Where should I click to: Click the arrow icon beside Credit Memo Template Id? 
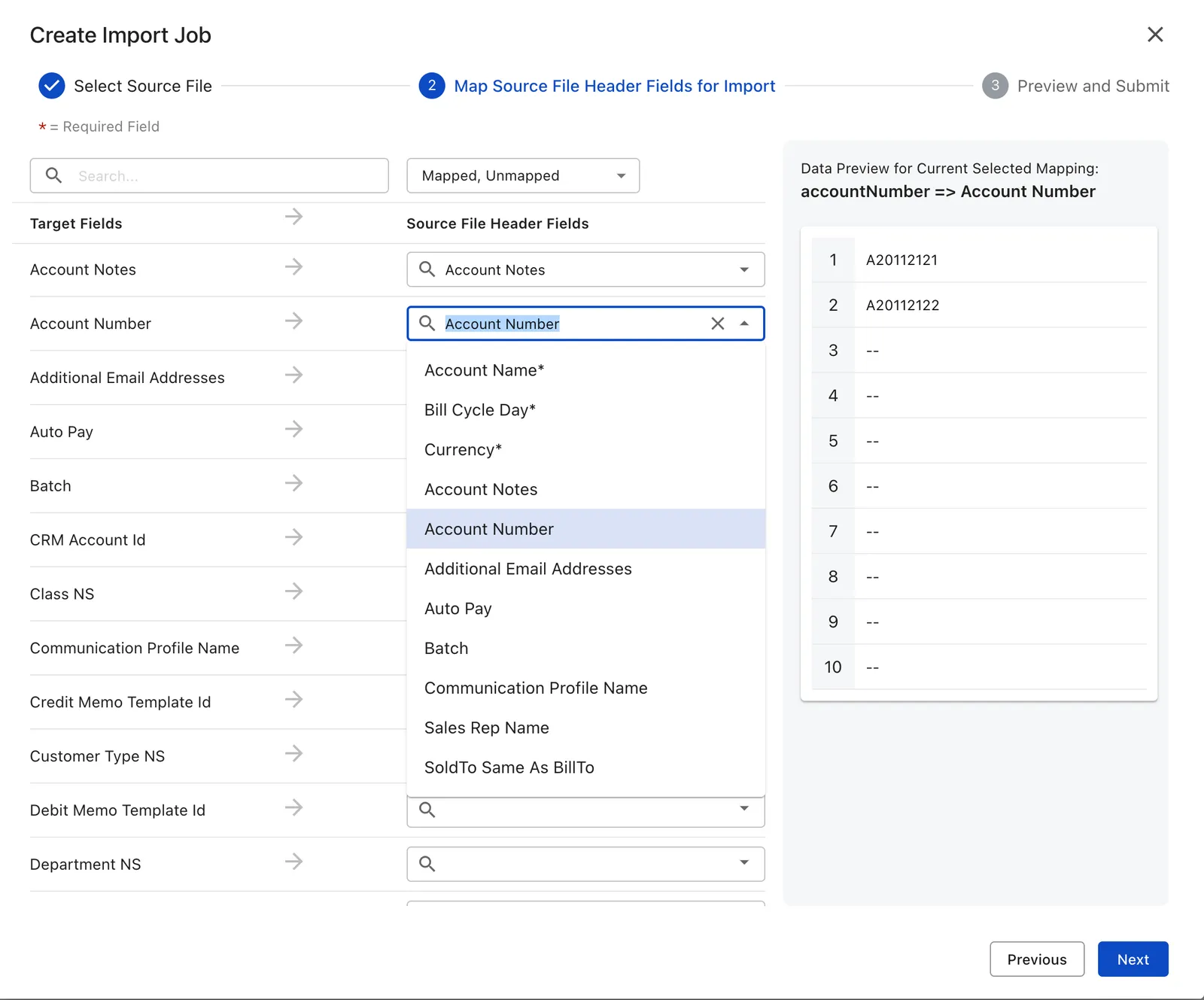coord(294,700)
